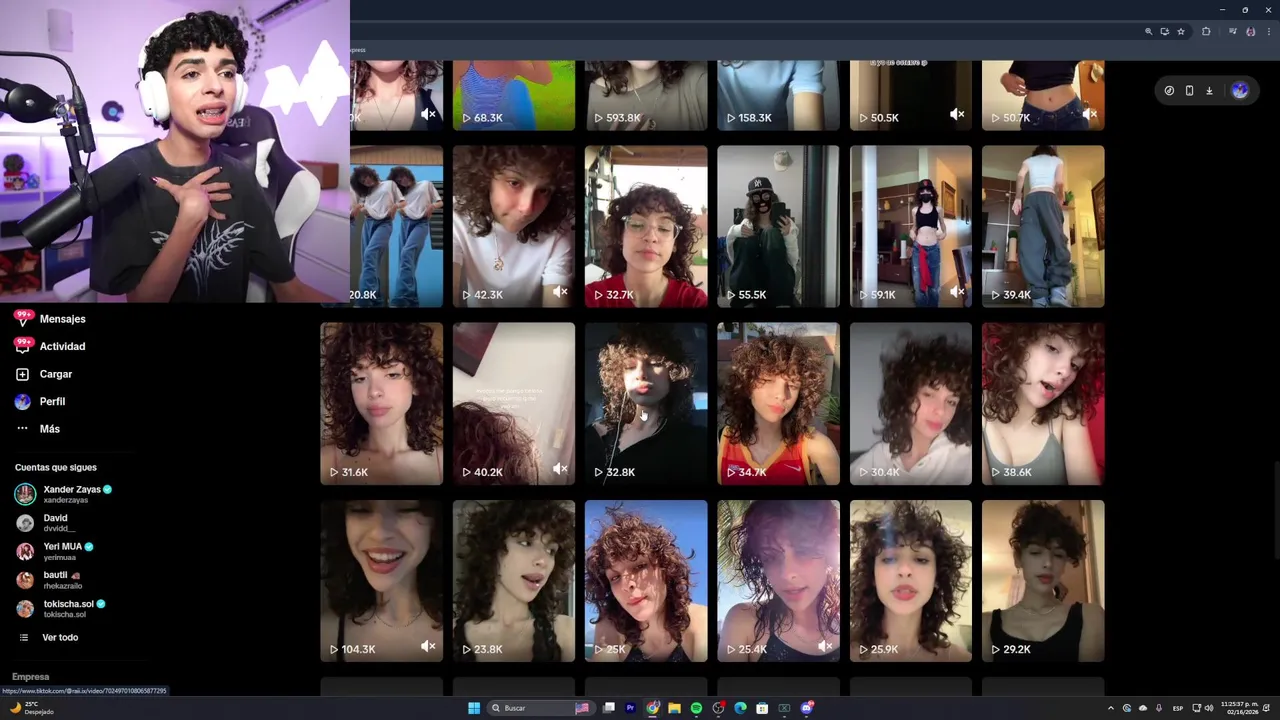The image size is (1280, 720).
Task: Toggle mute on the 50.5K video
Action: point(957,115)
